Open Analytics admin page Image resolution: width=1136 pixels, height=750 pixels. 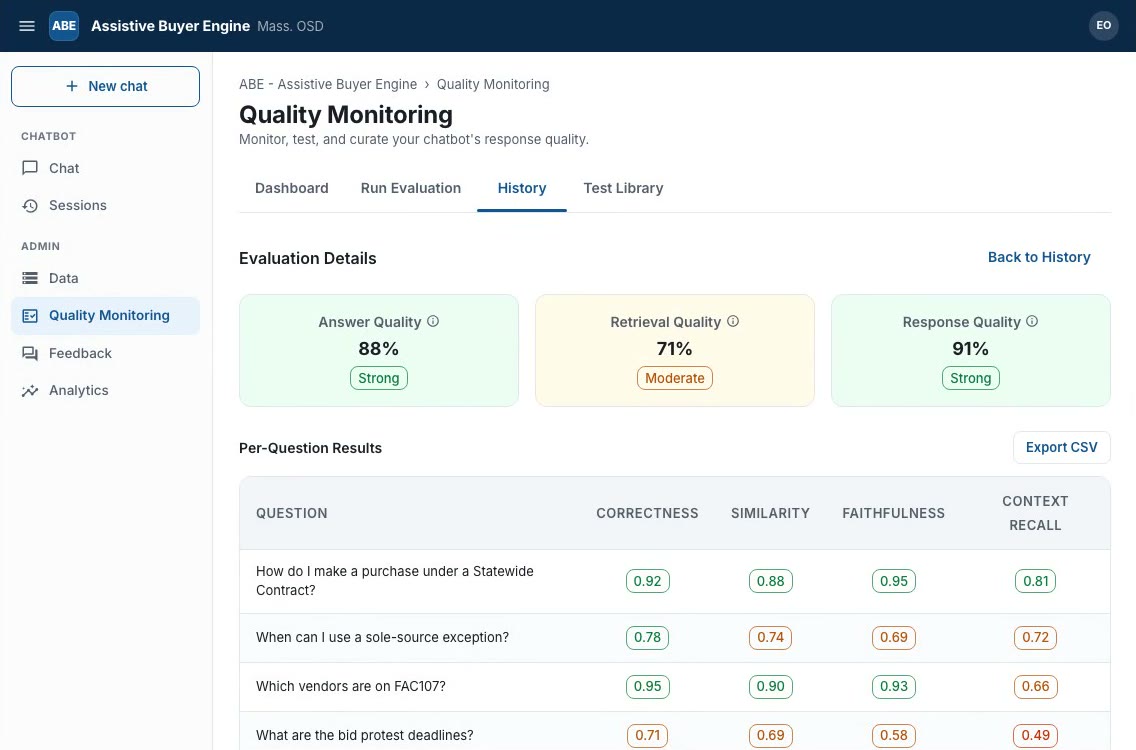[x=105, y=391]
